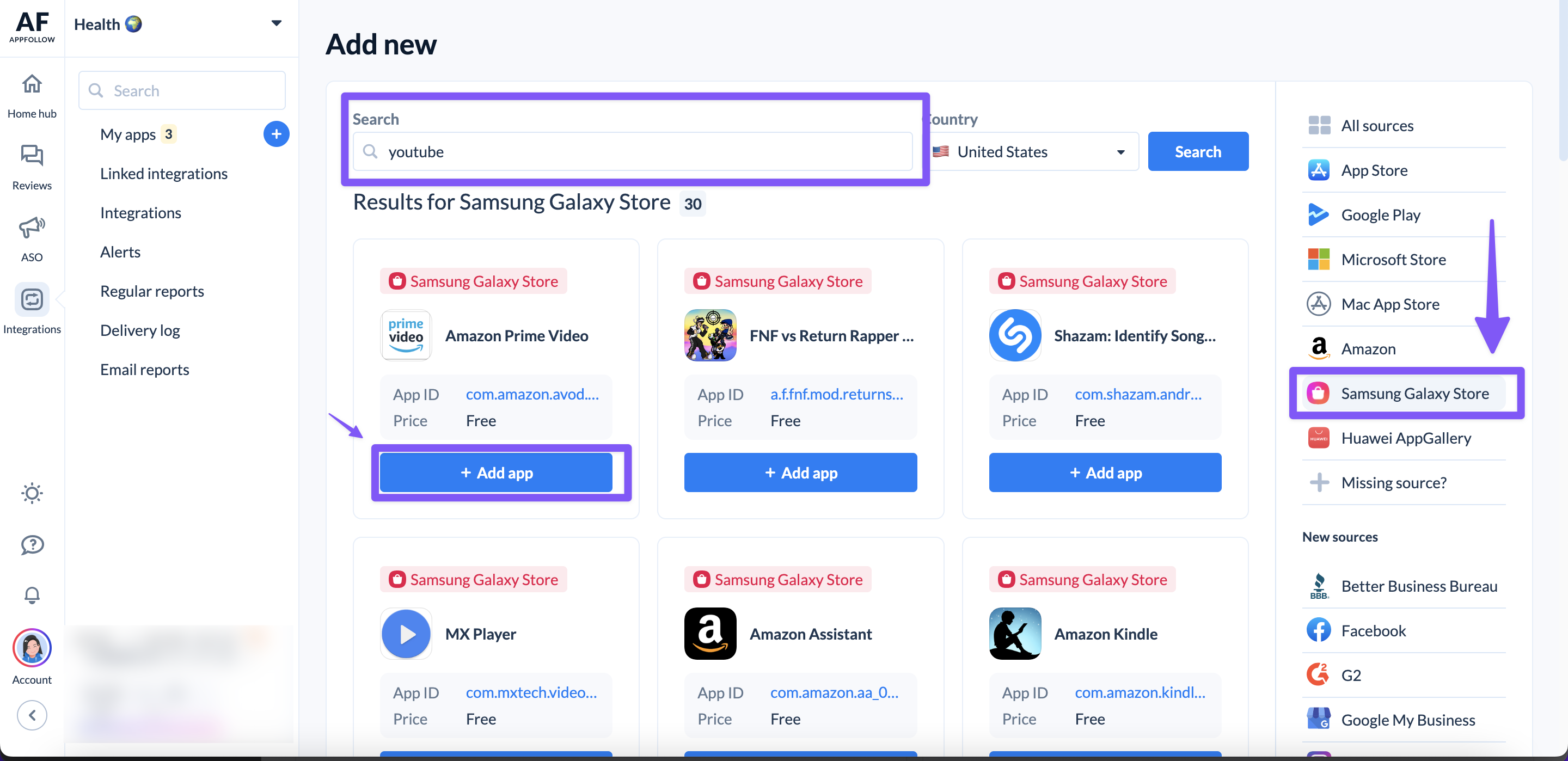Image resolution: width=1568 pixels, height=761 pixels.
Task: Click the Amazon Assistant app icon
Action: point(710,634)
